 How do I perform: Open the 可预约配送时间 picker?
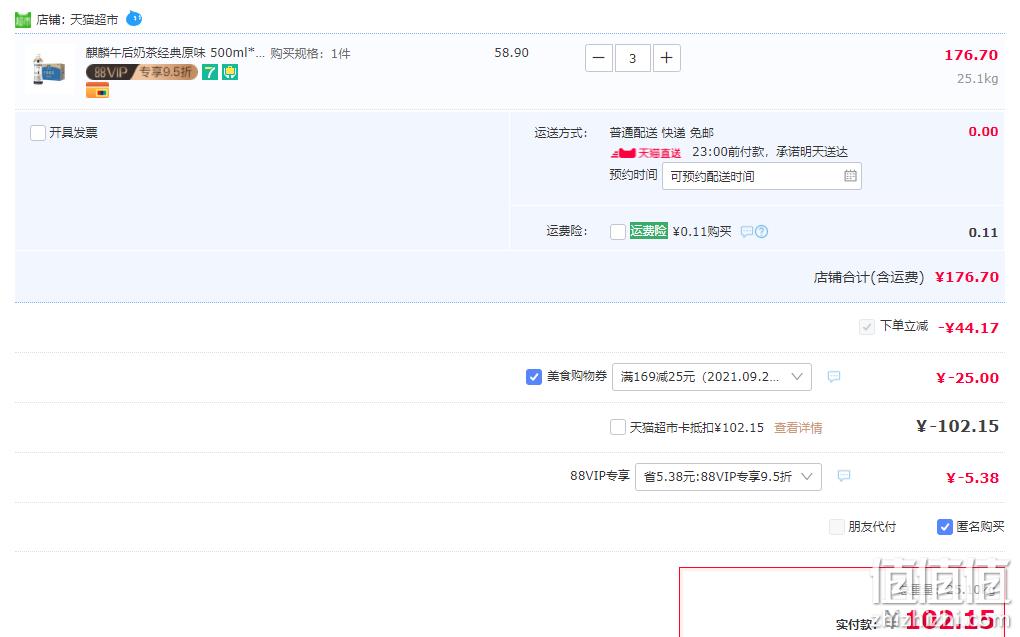pyautogui.click(x=762, y=176)
